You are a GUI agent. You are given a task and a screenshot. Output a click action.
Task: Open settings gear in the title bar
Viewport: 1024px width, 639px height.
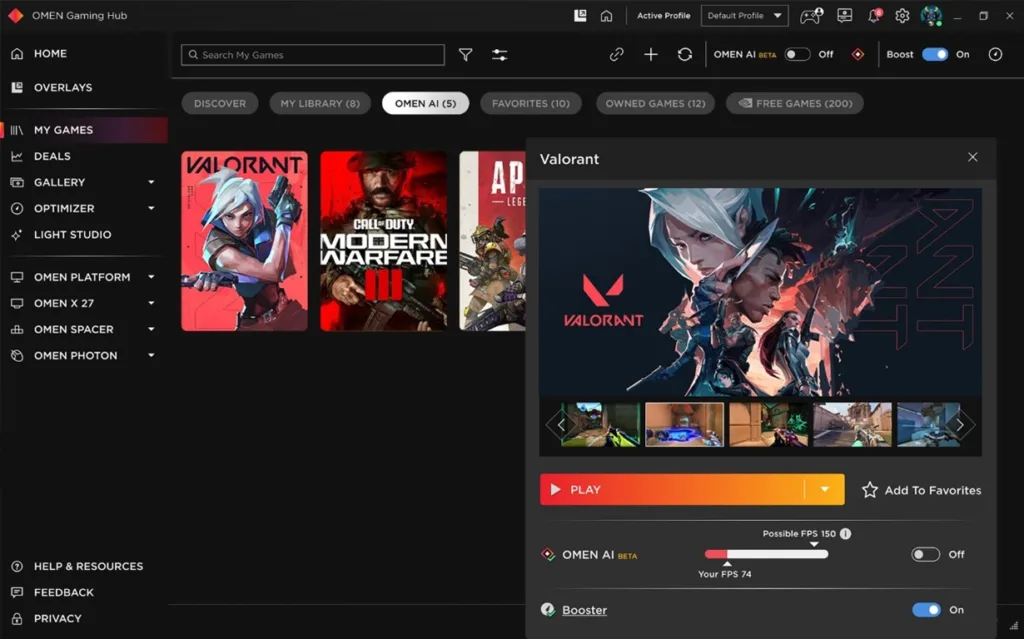tap(902, 16)
